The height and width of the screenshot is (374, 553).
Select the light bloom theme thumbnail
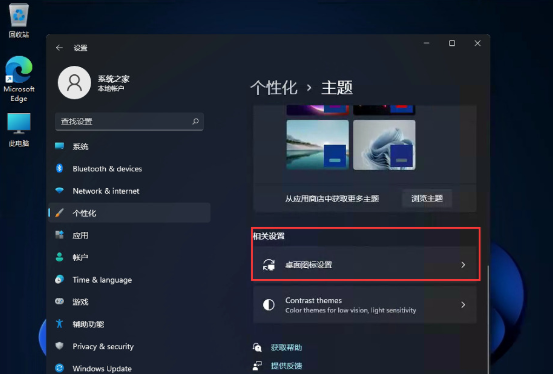coord(384,145)
